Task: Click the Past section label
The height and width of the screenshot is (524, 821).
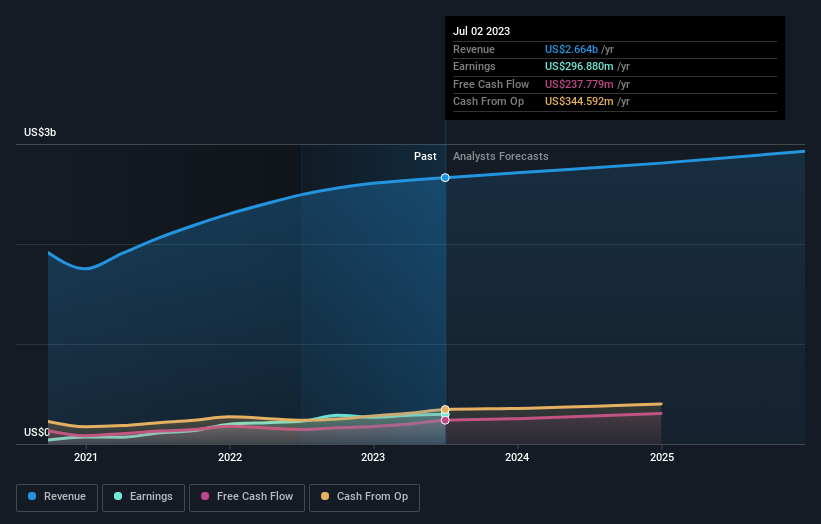Action: click(425, 157)
